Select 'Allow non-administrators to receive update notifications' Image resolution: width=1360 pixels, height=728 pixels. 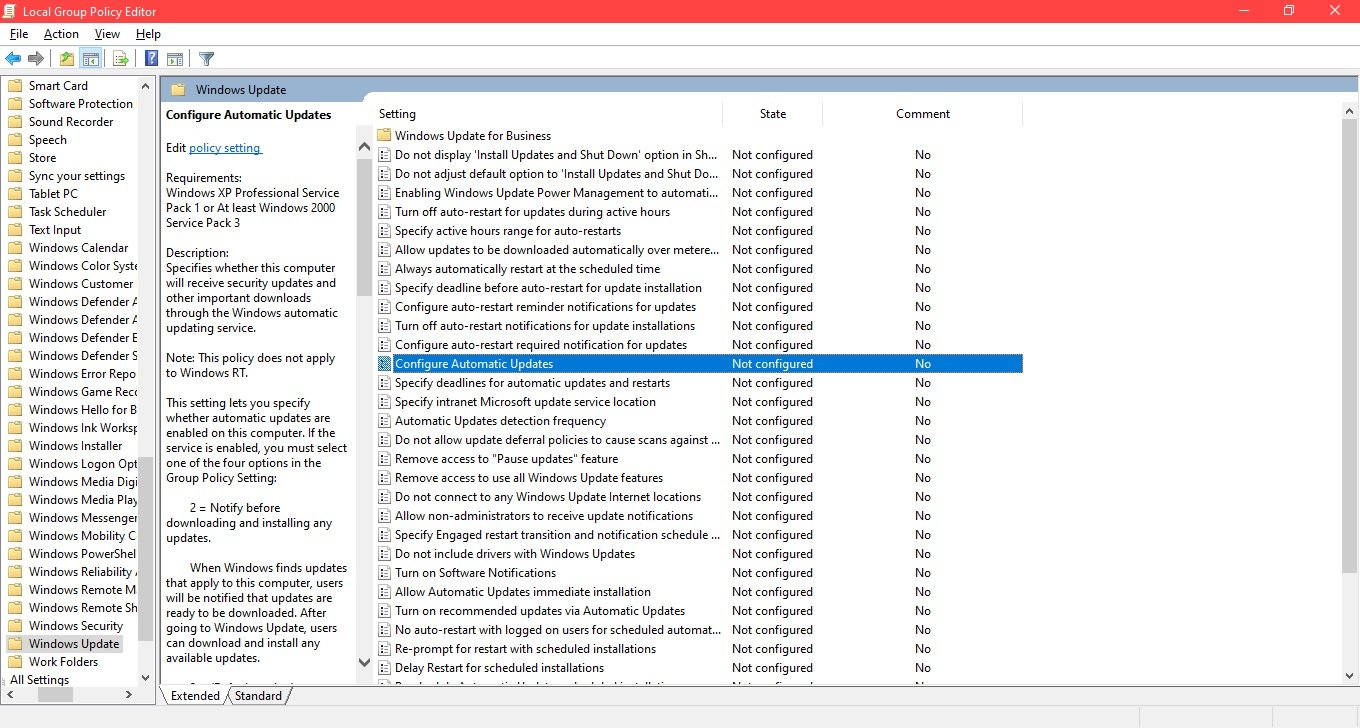pos(544,516)
